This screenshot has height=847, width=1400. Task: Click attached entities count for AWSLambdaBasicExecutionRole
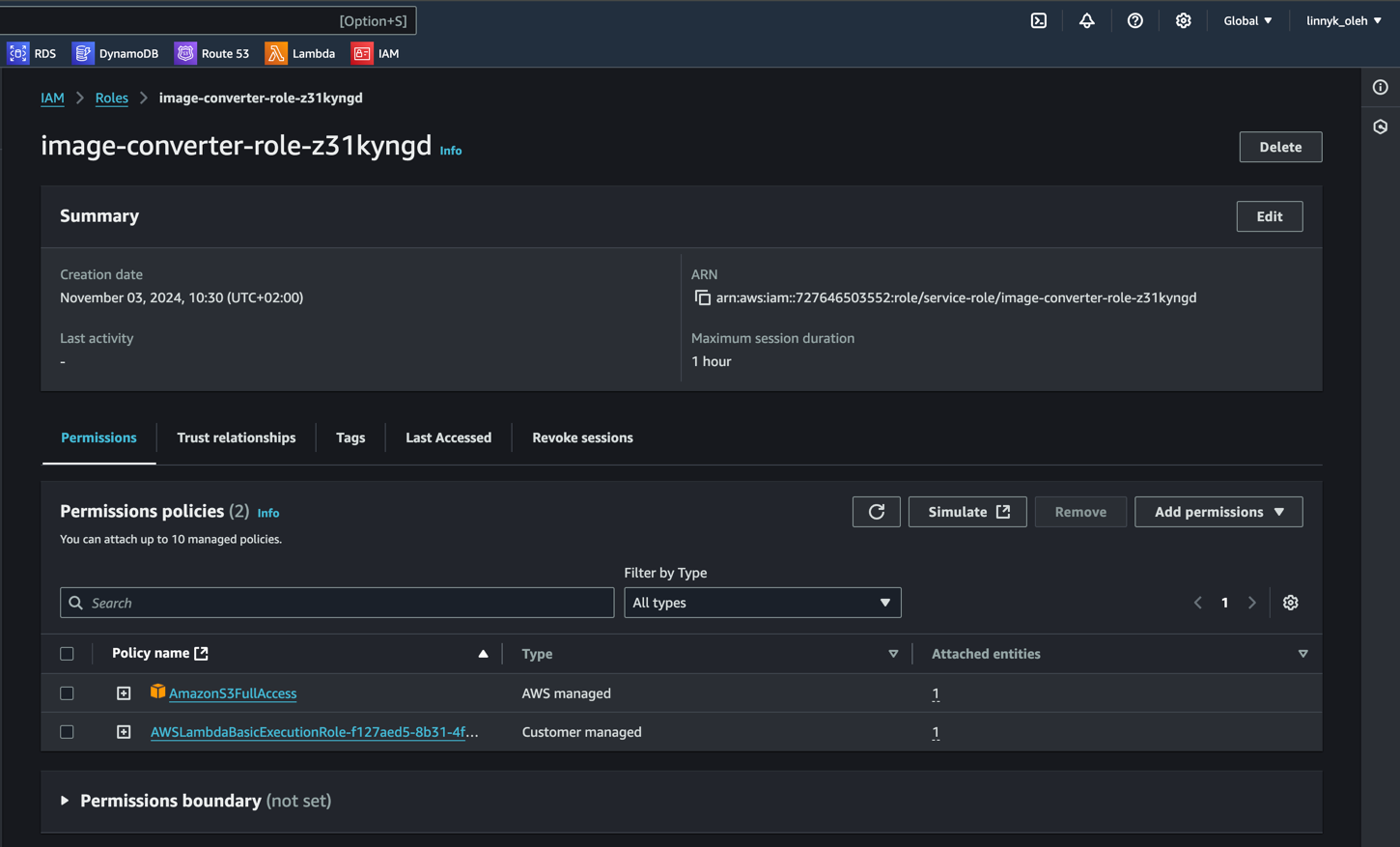click(x=936, y=732)
